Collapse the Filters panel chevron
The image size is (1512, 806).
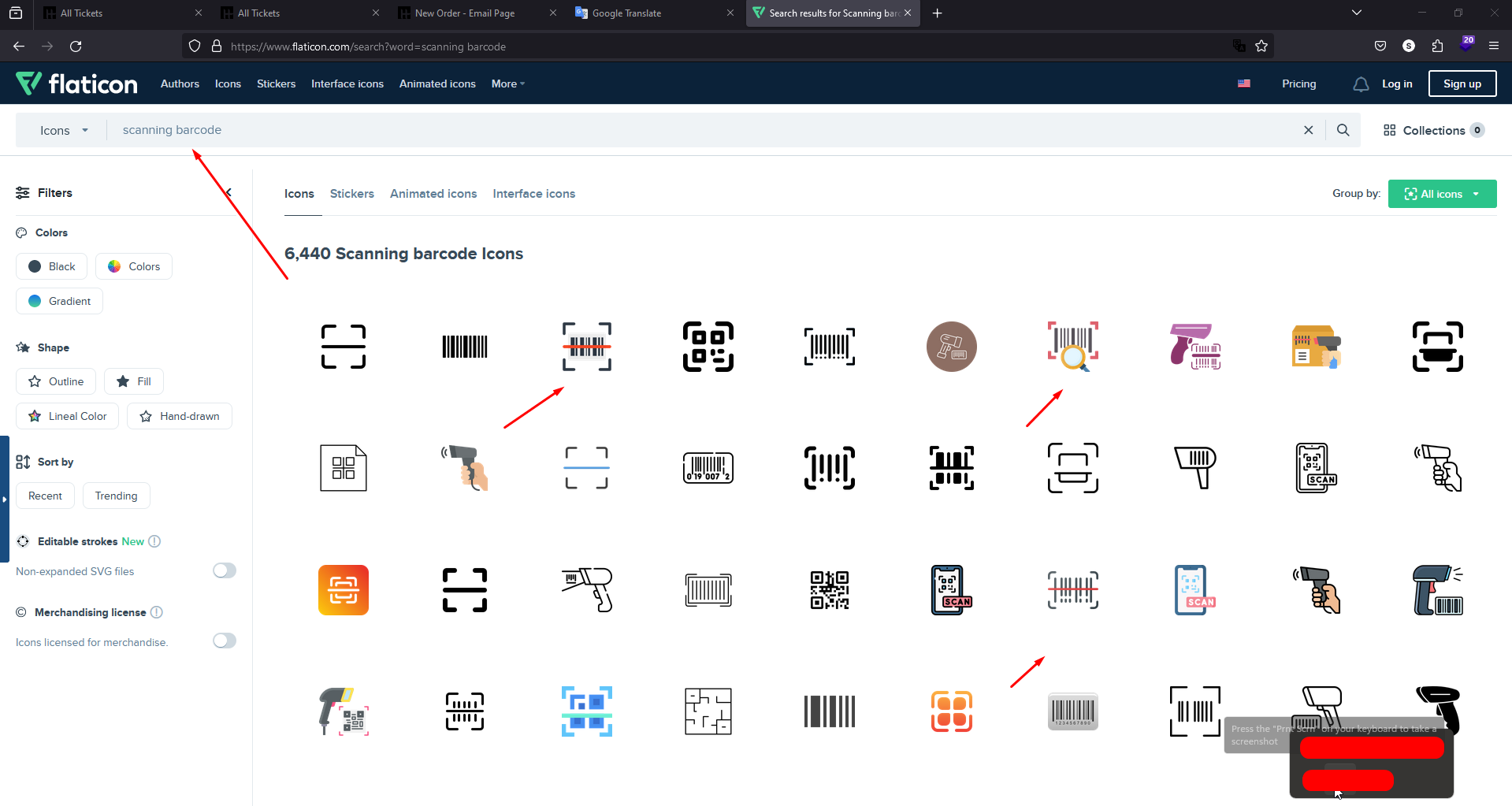tap(228, 193)
